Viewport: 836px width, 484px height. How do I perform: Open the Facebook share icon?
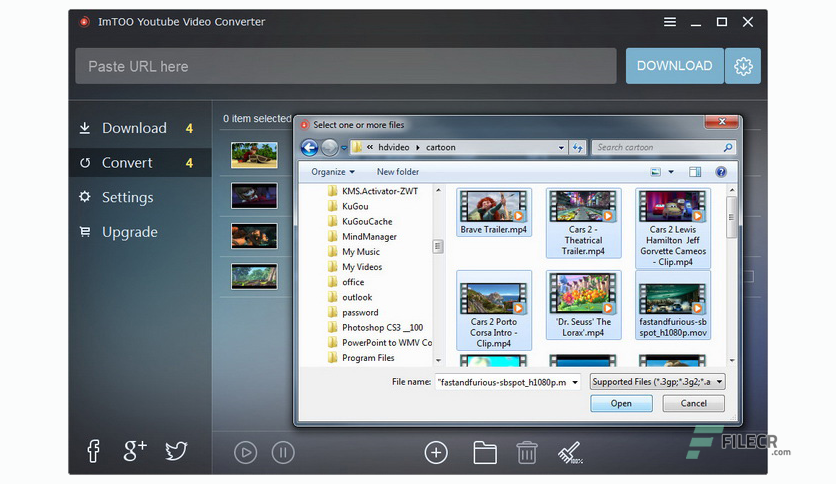pos(93,451)
